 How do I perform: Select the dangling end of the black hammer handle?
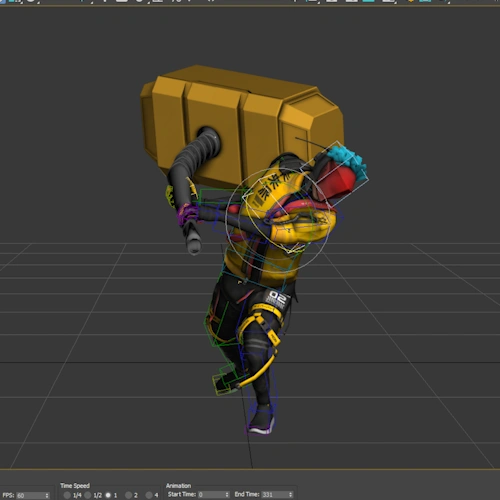(x=193, y=242)
